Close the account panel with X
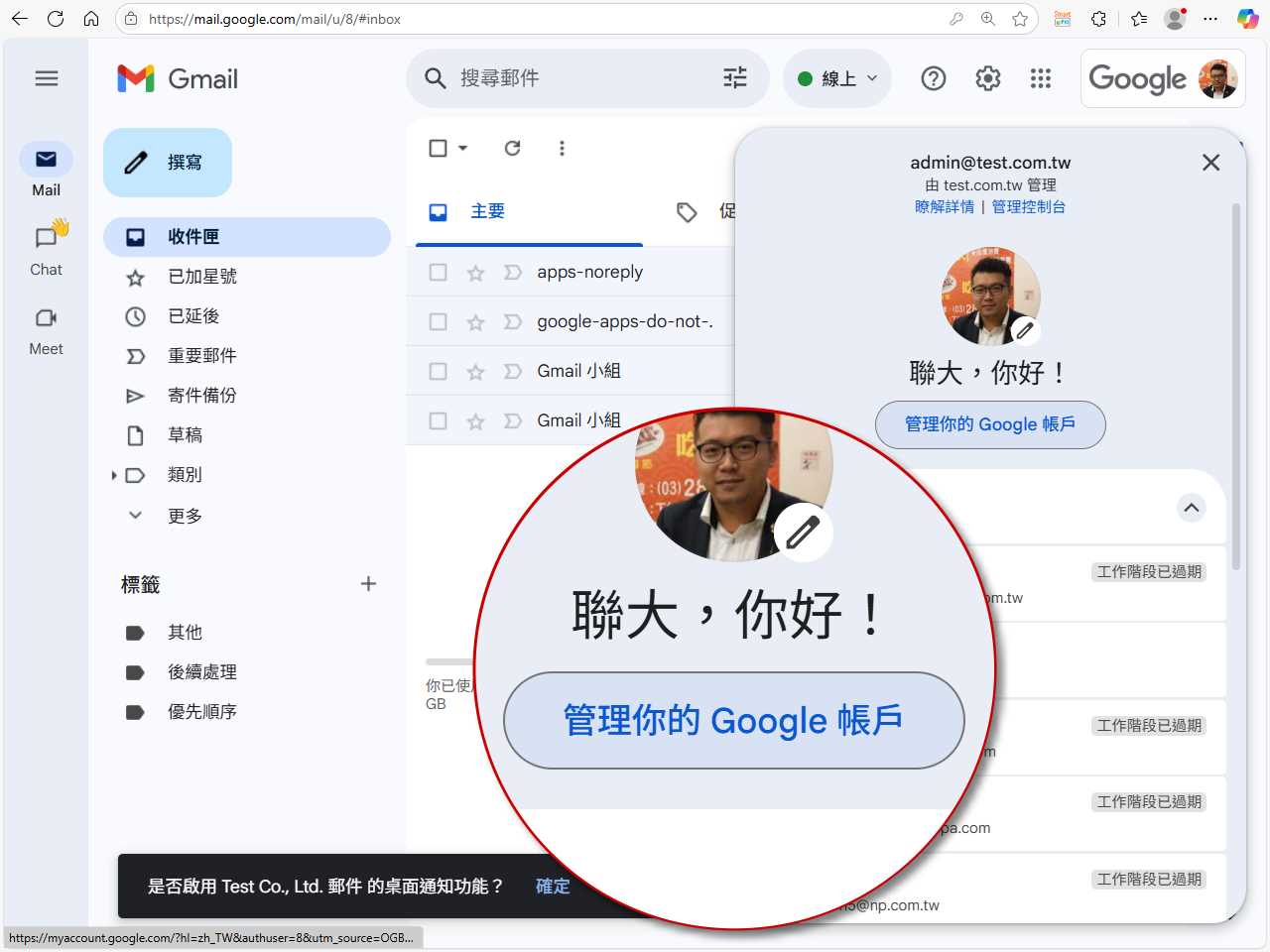1270x952 pixels. (1210, 163)
